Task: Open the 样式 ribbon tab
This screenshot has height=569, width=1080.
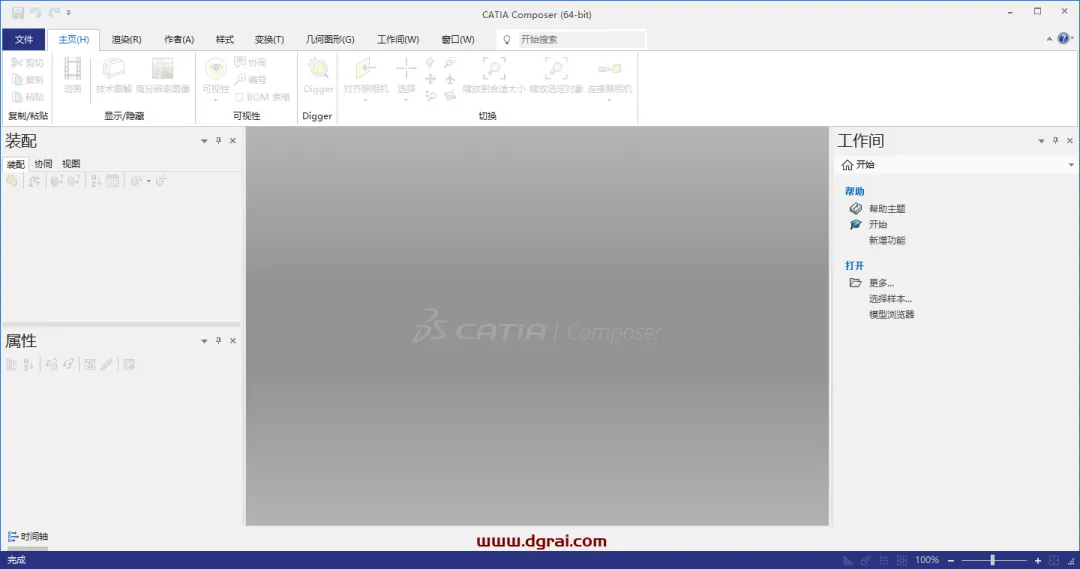Action: pos(225,39)
